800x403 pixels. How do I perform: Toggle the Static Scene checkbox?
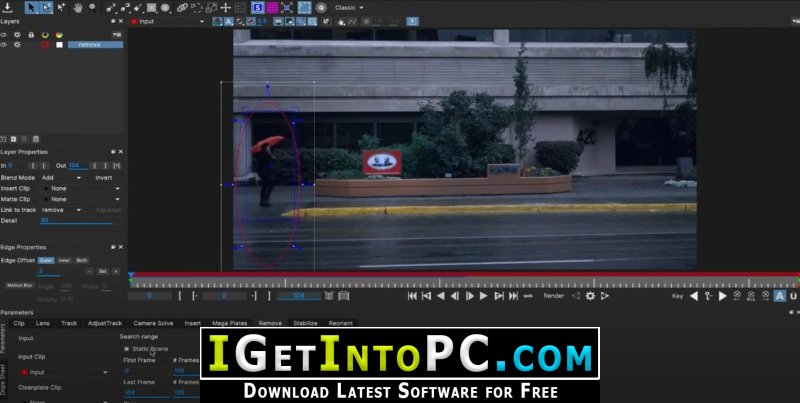pyautogui.click(x=127, y=349)
